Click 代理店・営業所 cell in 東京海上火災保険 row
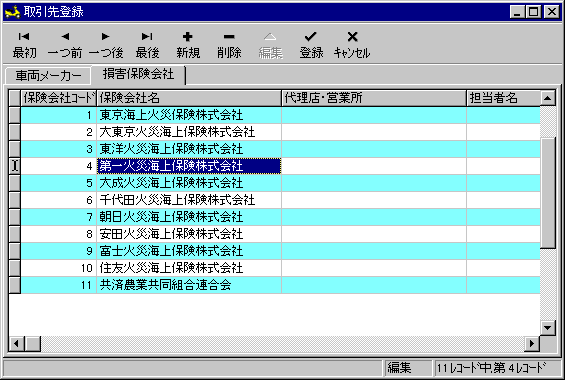Screen dimensions: 565x380 (374, 115)
